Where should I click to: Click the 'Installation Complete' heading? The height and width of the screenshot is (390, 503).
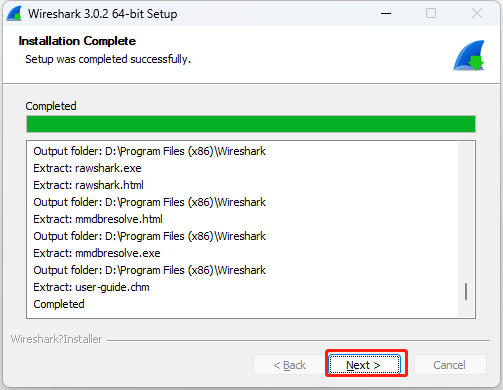pyautogui.click(x=77, y=41)
